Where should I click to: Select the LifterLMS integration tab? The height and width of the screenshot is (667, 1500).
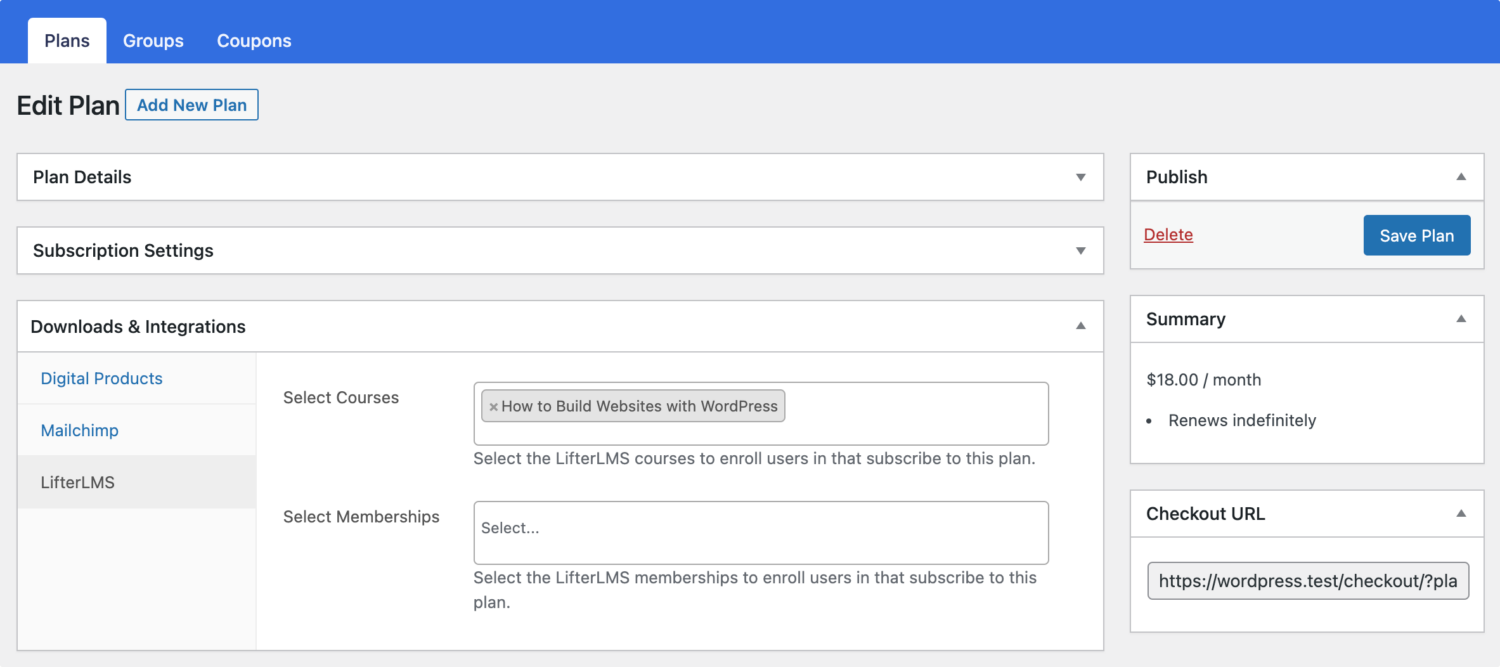tap(137, 482)
